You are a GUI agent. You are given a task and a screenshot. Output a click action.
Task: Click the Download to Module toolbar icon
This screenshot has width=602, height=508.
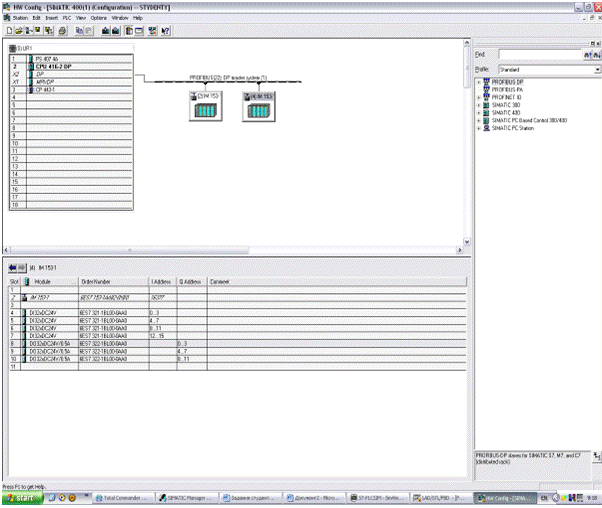click(103, 31)
